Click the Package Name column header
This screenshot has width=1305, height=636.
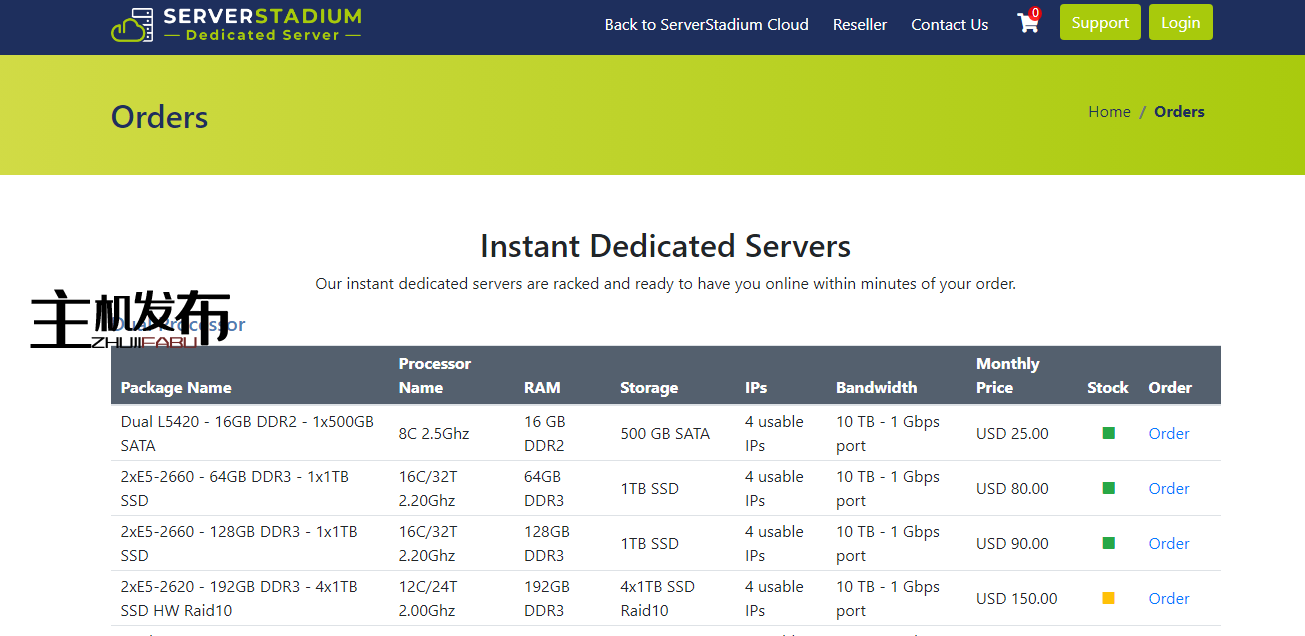(176, 388)
